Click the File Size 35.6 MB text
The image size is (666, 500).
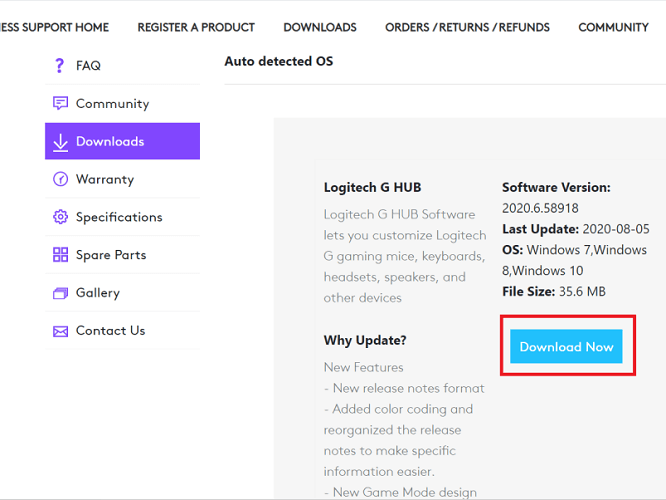pyautogui.click(x=554, y=291)
